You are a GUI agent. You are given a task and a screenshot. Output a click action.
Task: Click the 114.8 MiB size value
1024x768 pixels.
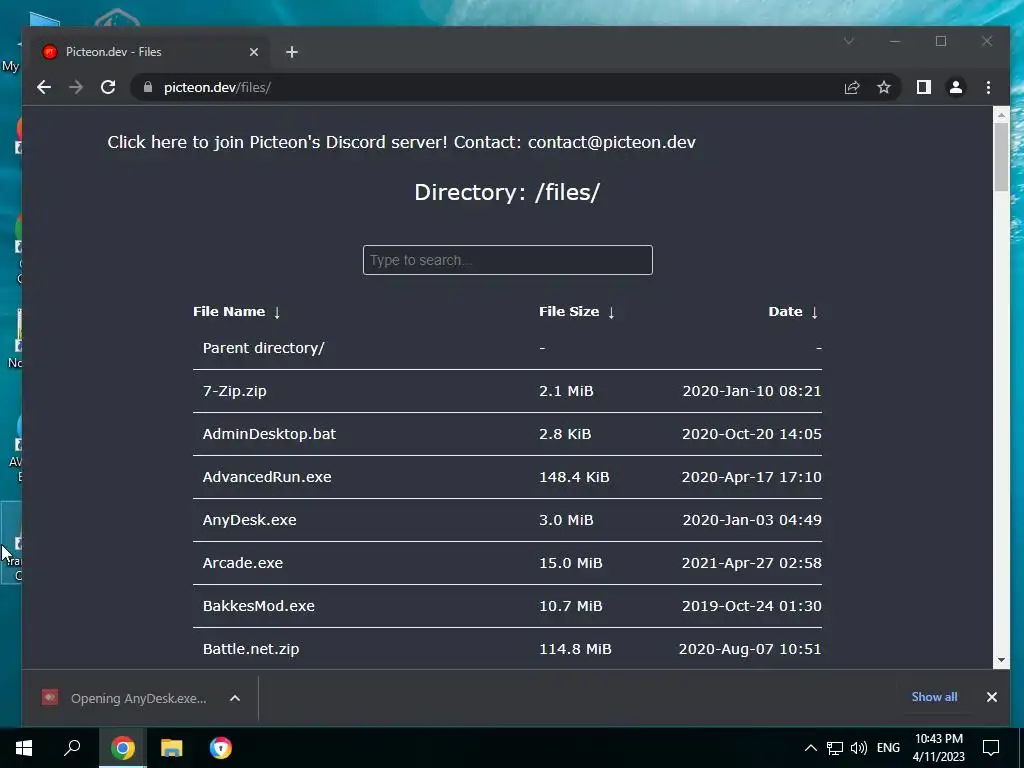click(575, 649)
